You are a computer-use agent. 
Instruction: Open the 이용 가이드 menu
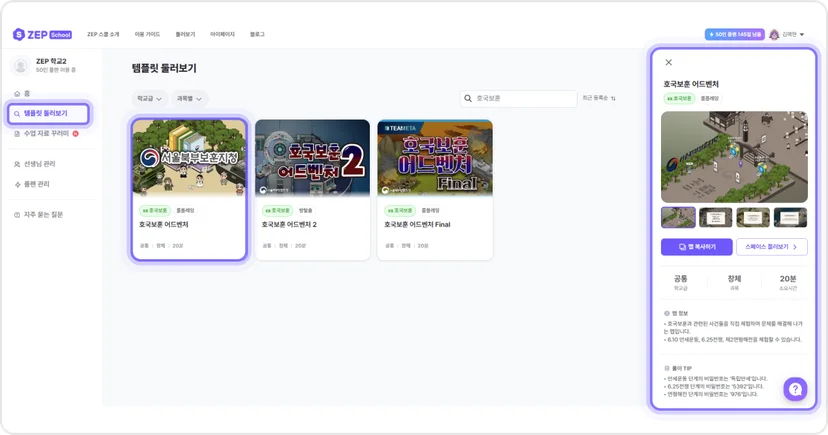coord(147,34)
